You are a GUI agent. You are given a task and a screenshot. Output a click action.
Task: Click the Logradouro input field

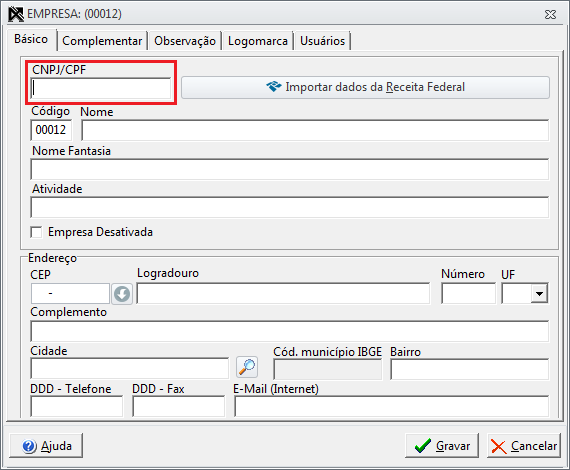point(283,293)
